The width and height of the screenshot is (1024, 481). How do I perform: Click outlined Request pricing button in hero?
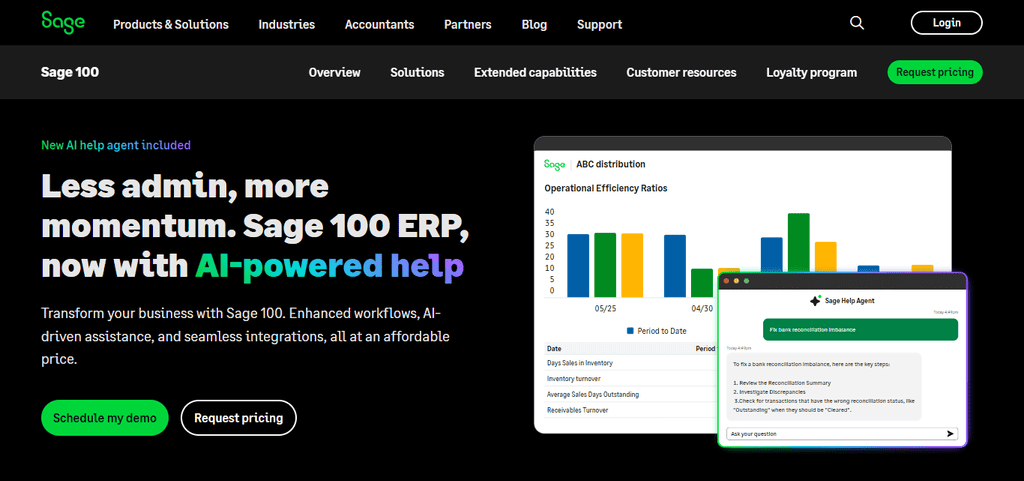(238, 418)
